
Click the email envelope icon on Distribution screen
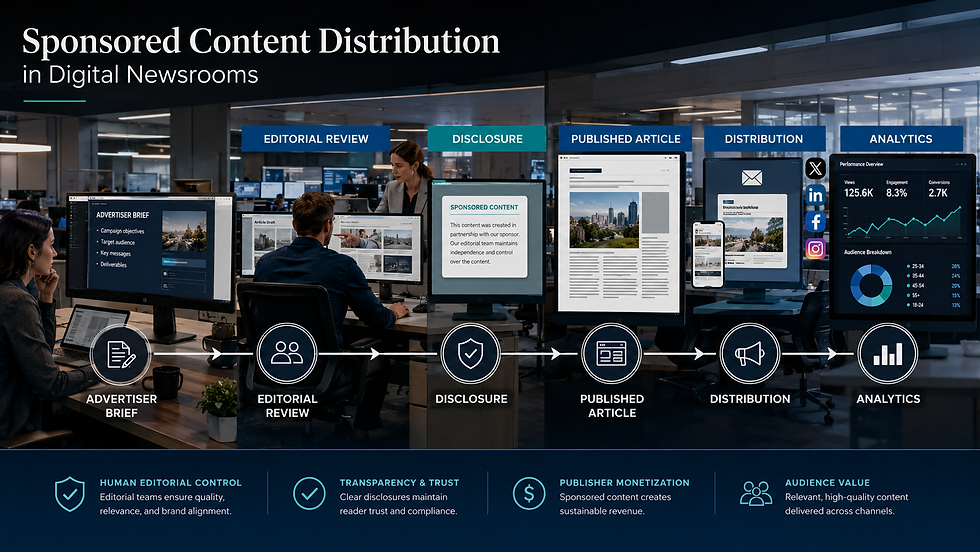click(x=752, y=178)
